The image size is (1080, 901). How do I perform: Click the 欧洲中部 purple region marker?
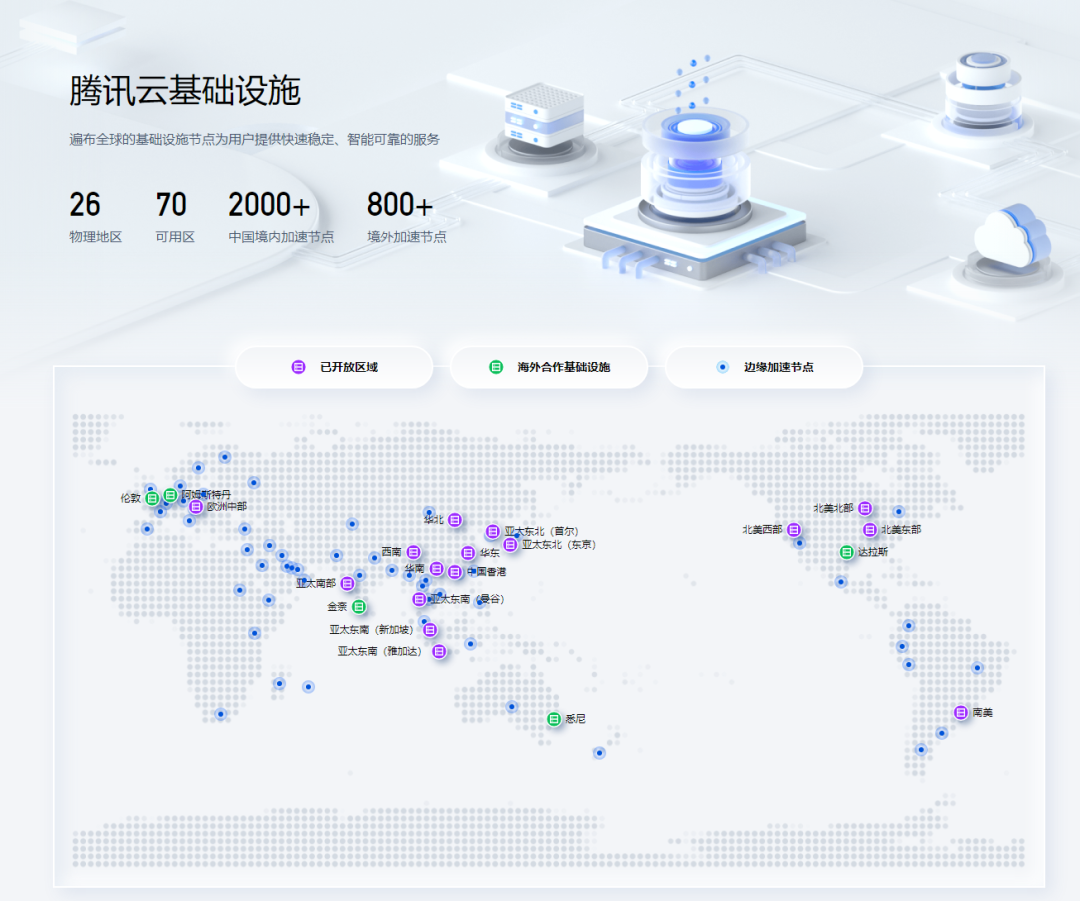(x=196, y=507)
